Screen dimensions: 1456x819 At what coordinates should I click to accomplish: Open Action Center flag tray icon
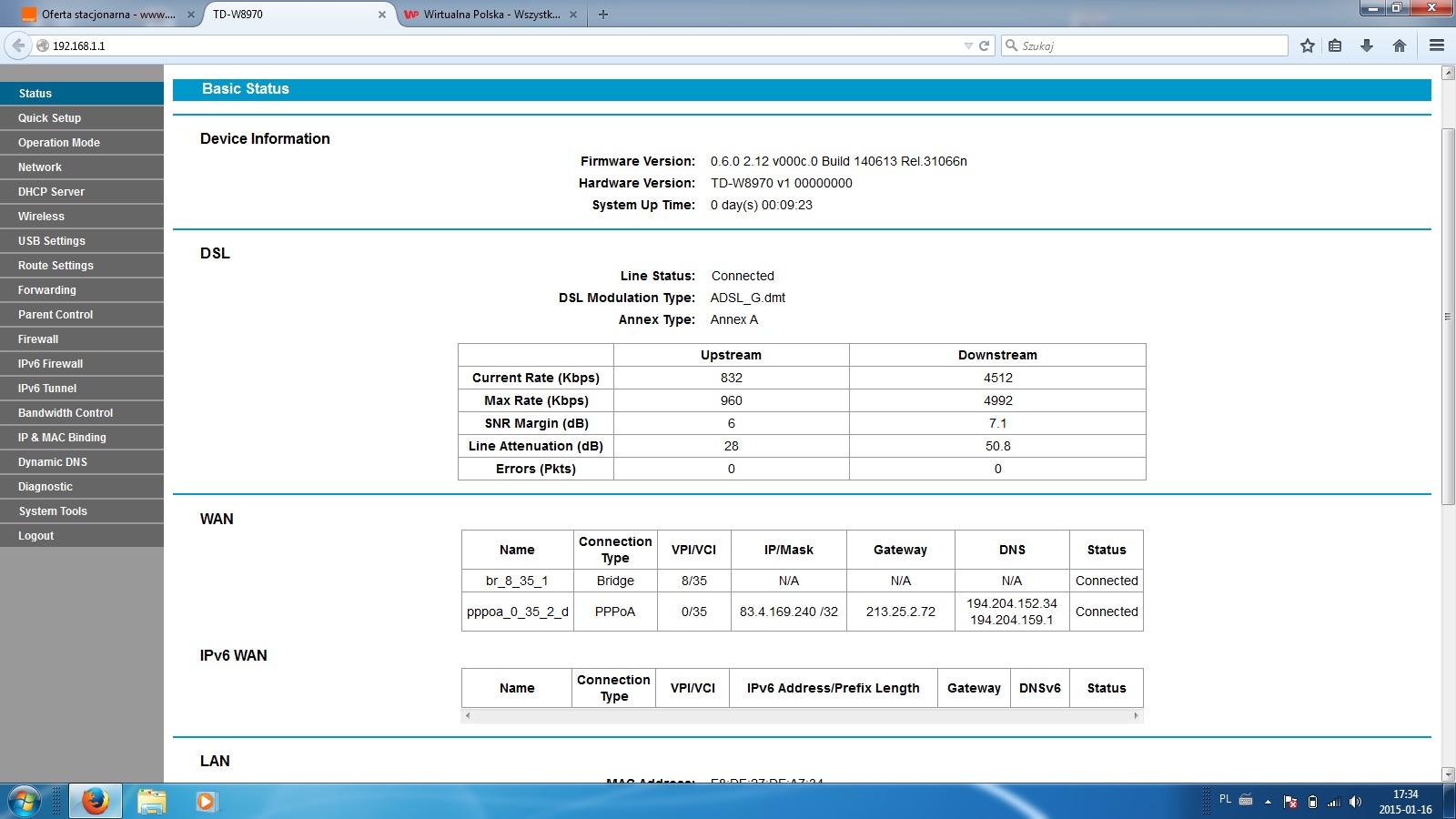pyautogui.click(x=1290, y=802)
